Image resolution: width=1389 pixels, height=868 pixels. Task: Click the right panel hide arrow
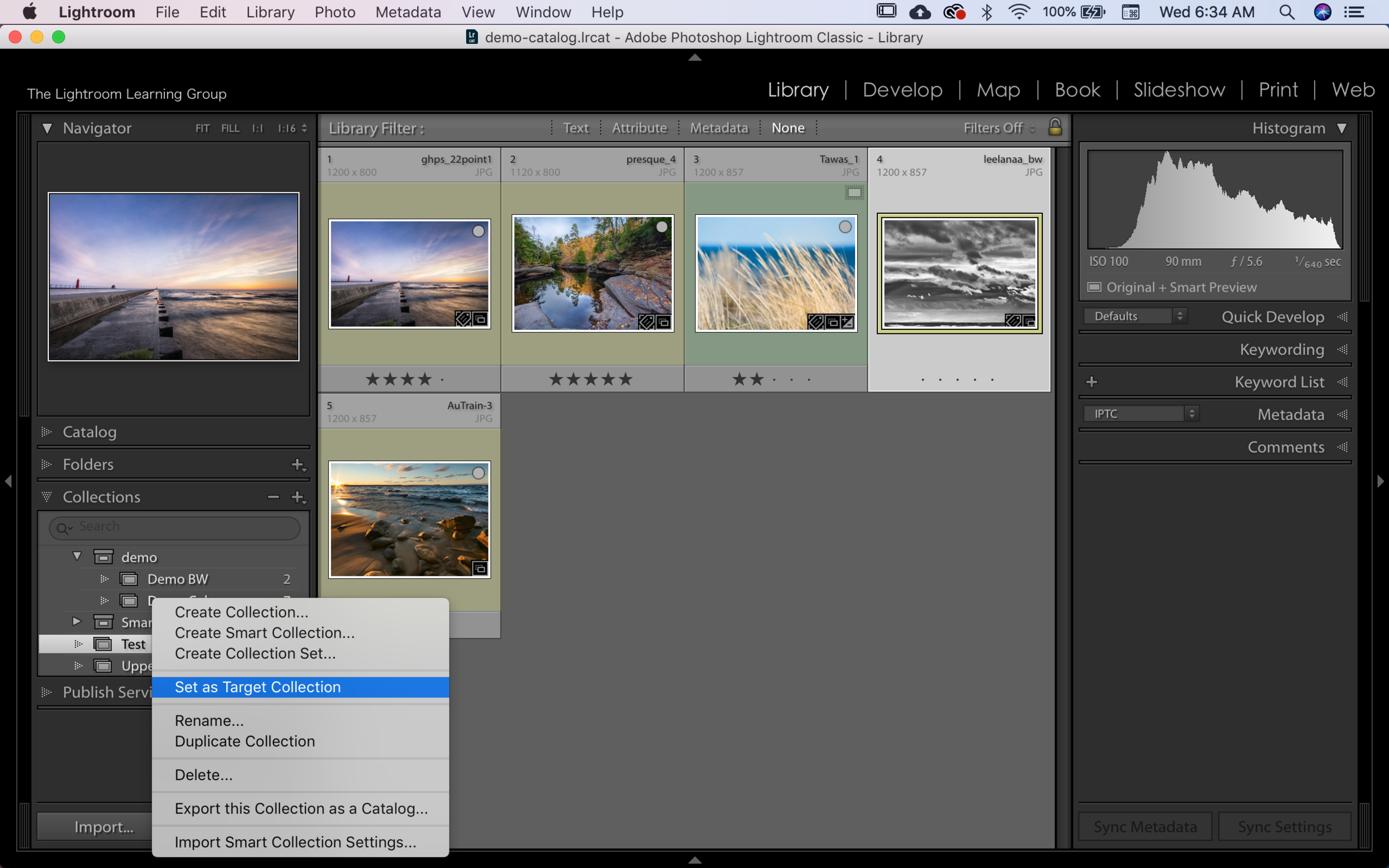[1380, 481]
